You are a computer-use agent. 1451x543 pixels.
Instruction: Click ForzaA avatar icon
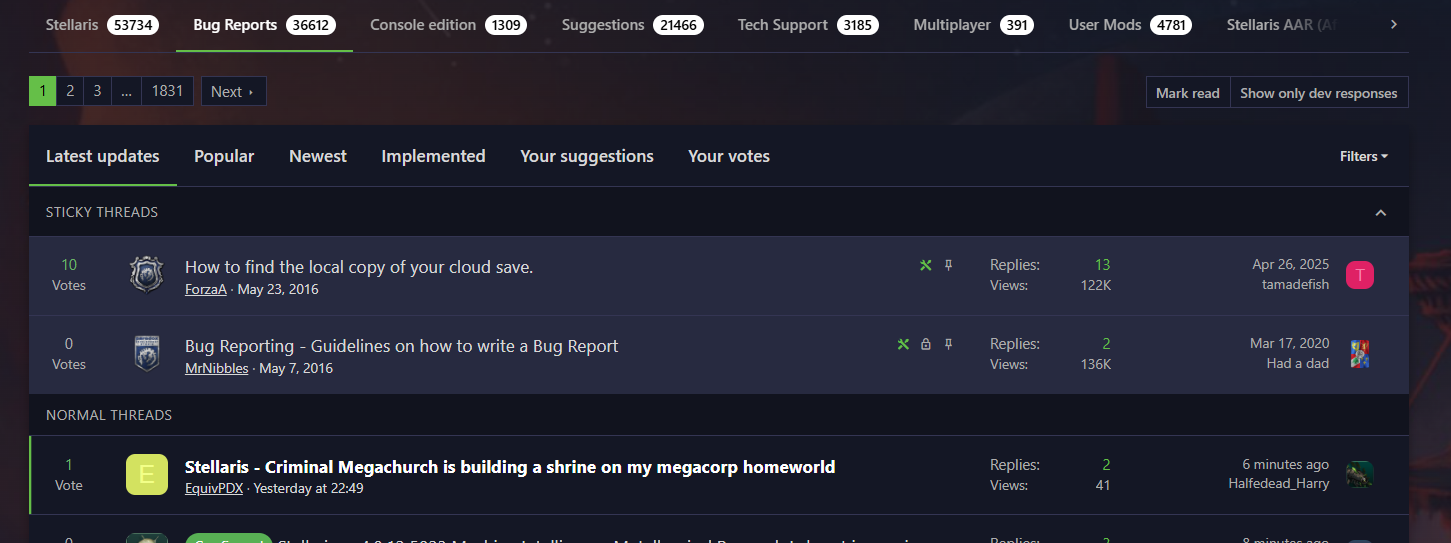tap(147, 274)
